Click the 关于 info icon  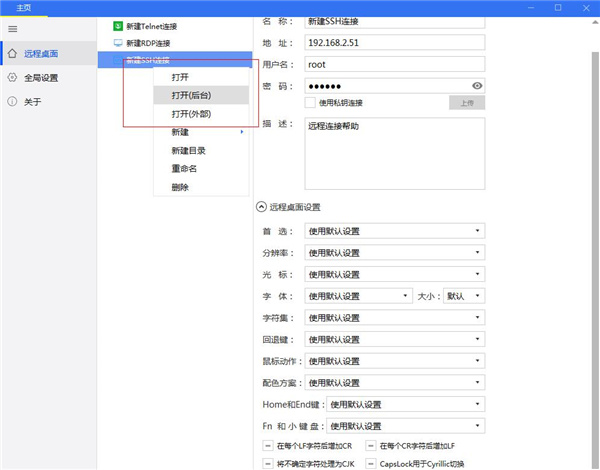click(12, 101)
